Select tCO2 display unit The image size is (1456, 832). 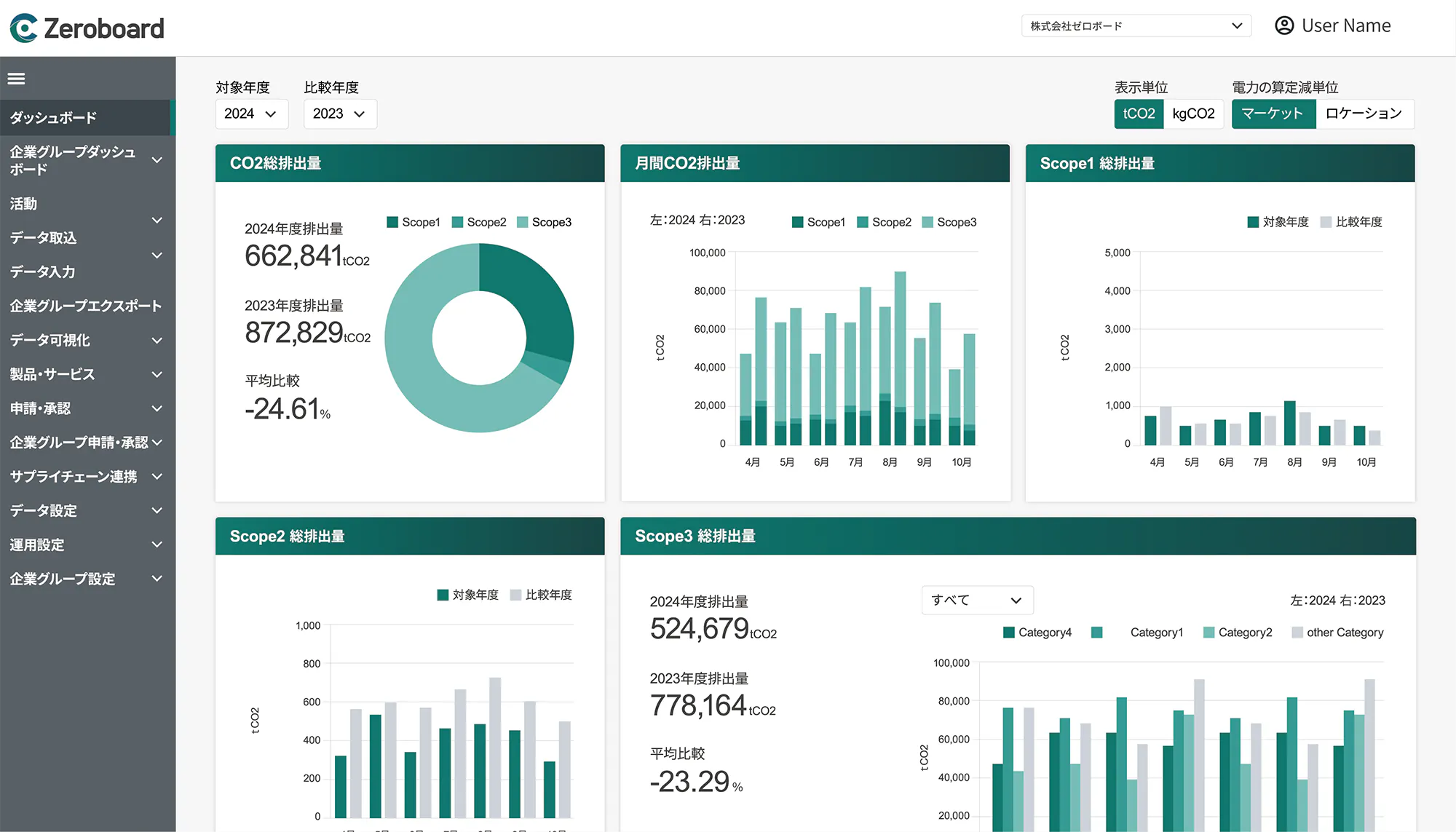tap(1139, 114)
